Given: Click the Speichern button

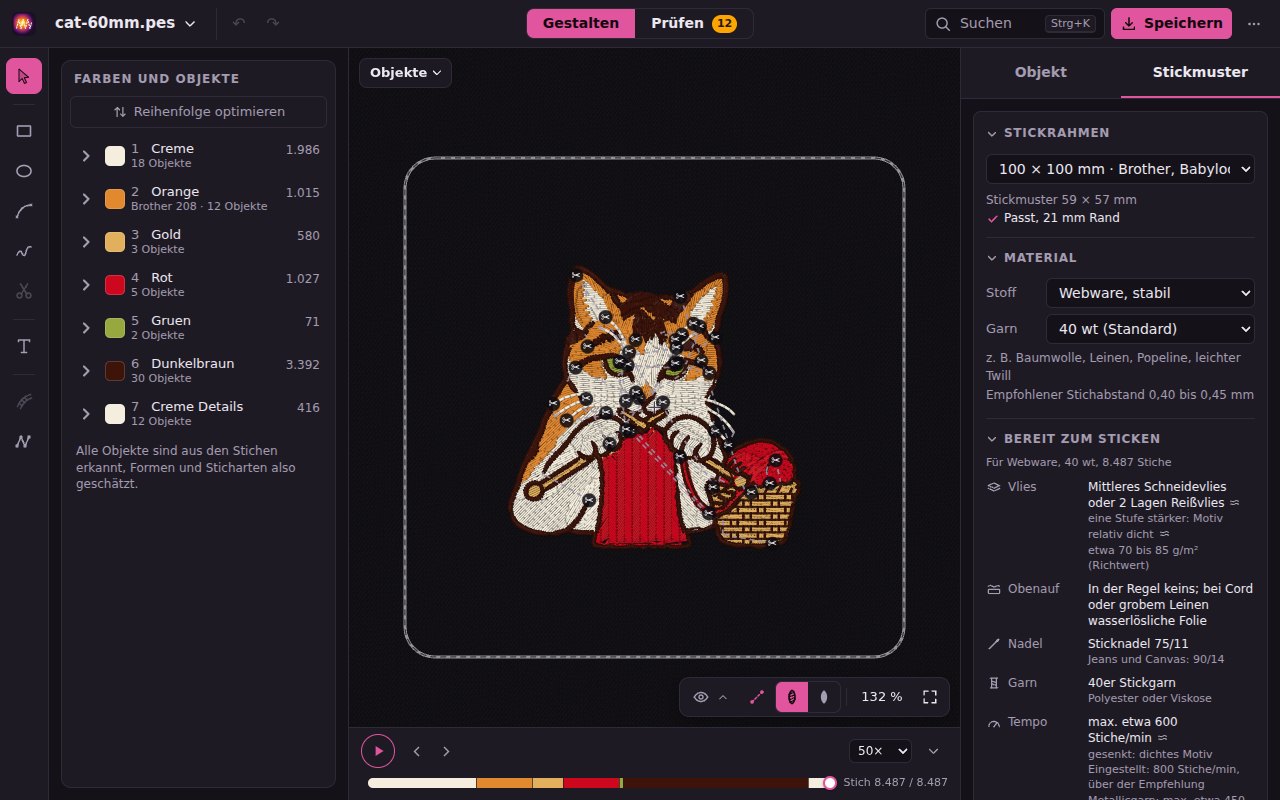Looking at the screenshot, I should (x=1171, y=23).
